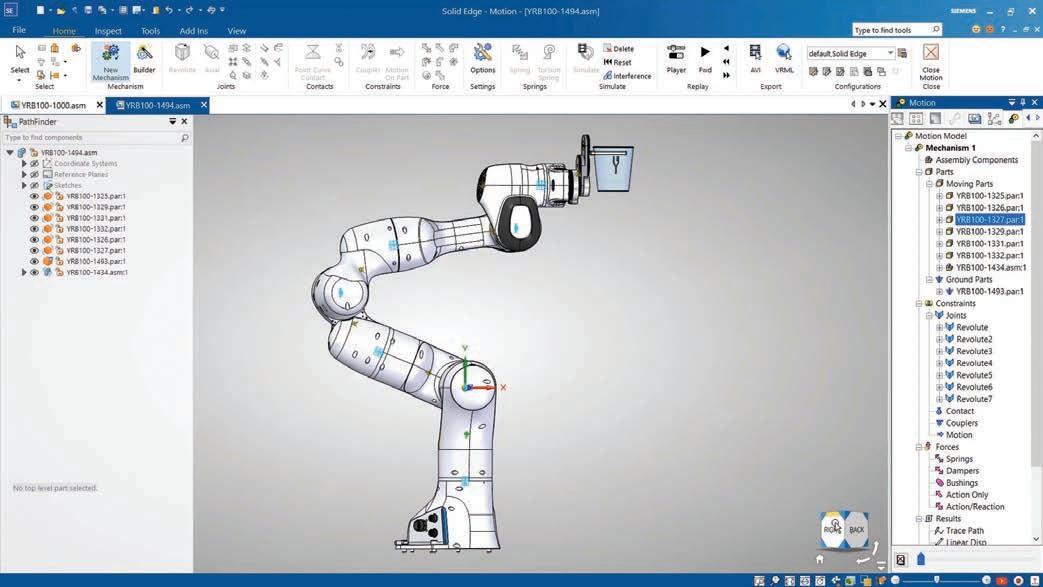The width and height of the screenshot is (1043, 587).
Task: Click Save in the quick access toolbar
Action: coord(88,11)
